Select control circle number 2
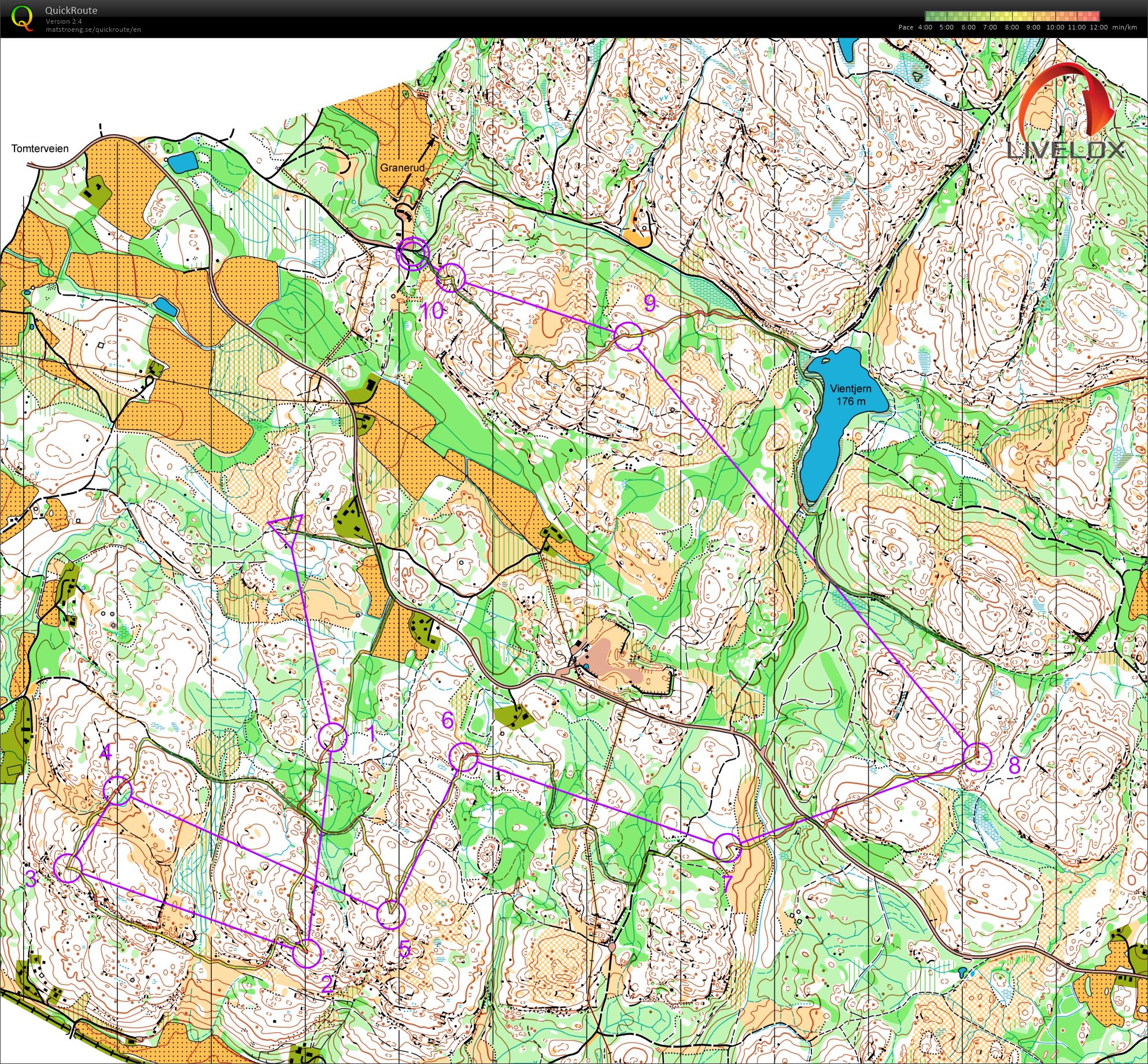This screenshot has width=1148, height=1064. coord(306,953)
